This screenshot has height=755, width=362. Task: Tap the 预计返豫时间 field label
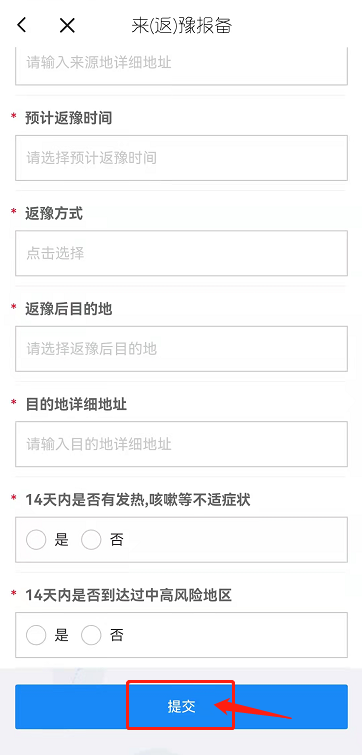[69, 118]
